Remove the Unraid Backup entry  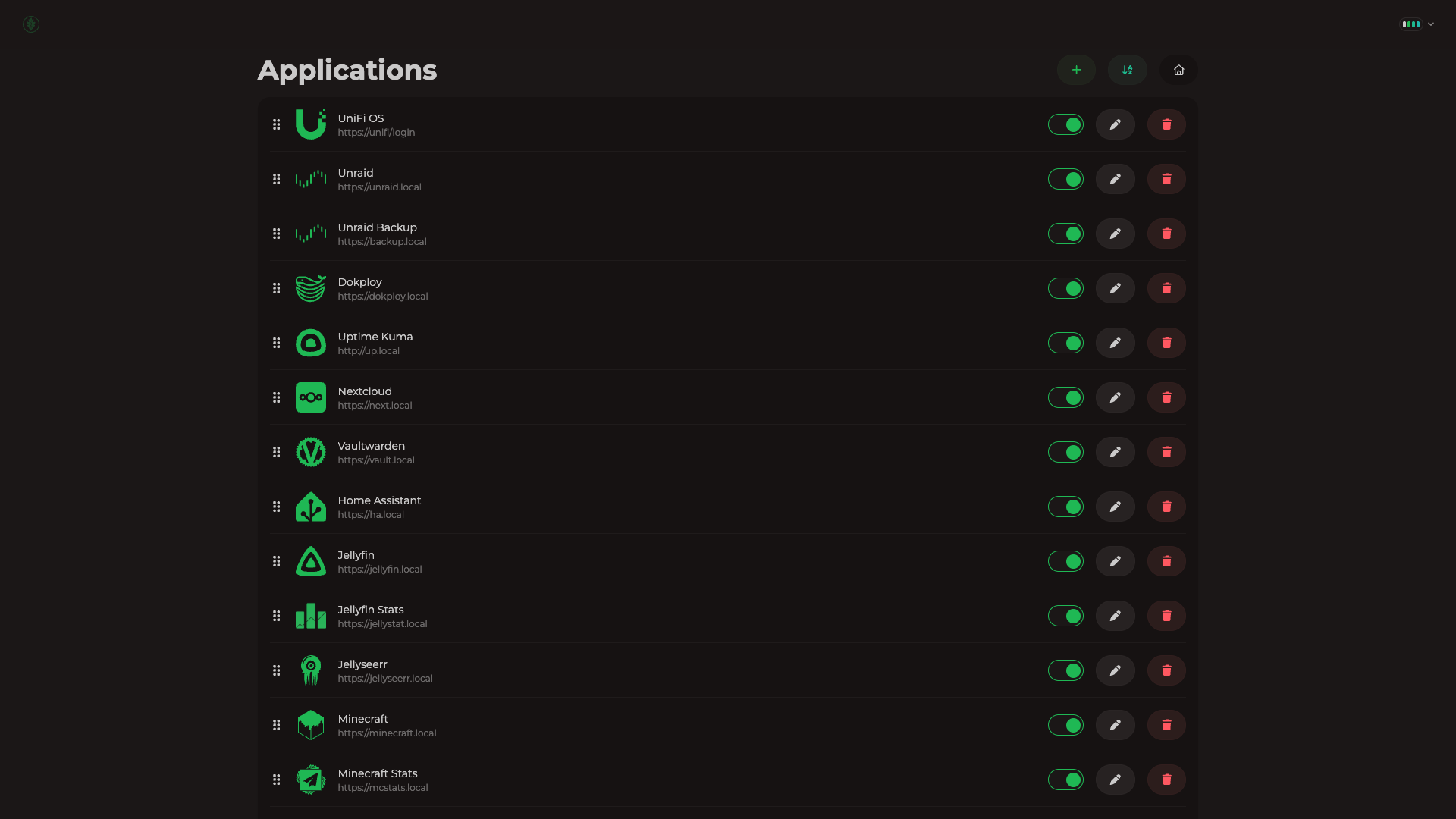pyautogui.click(x=1166, y=234)
